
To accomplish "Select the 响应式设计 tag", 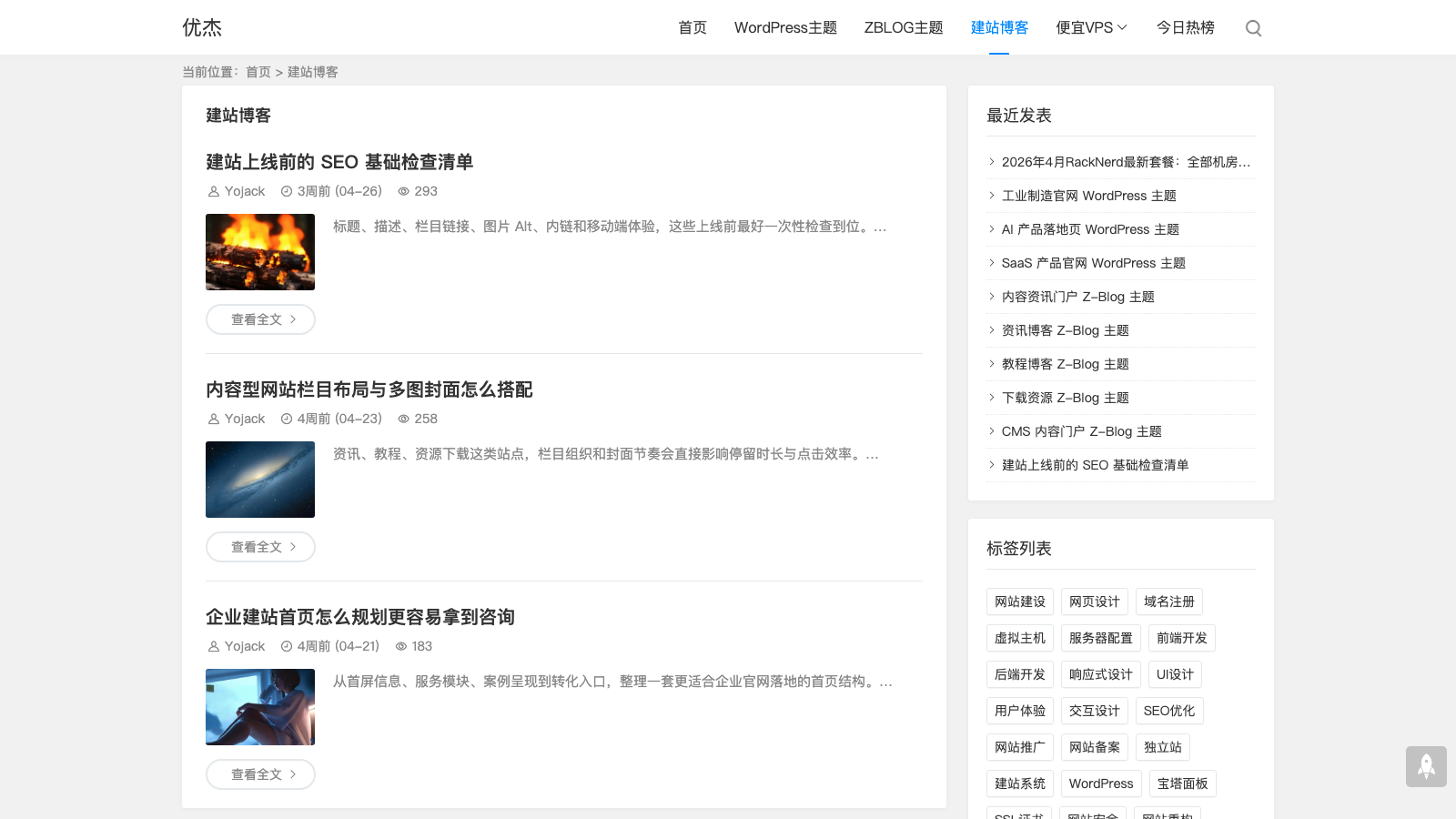I will point(1101,674).
